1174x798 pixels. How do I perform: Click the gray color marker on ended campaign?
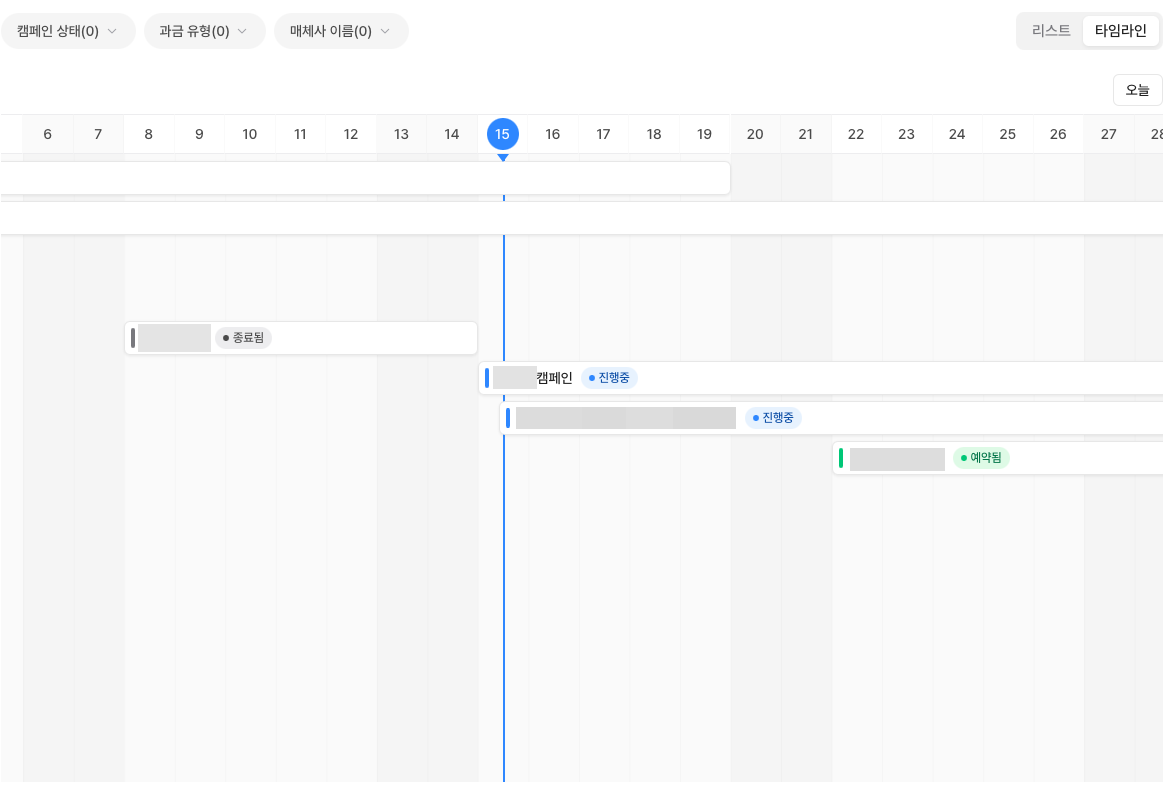(133, 338)
